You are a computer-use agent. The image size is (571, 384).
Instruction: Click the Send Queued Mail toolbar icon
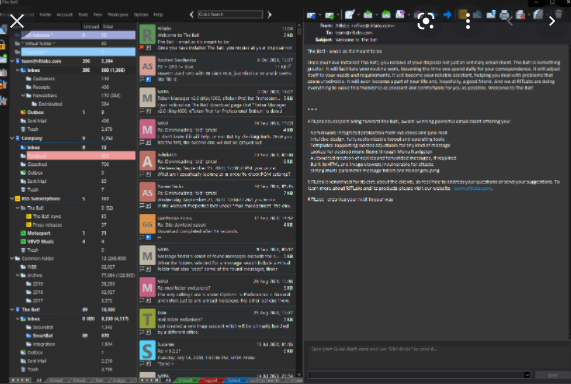coord(329,15)
